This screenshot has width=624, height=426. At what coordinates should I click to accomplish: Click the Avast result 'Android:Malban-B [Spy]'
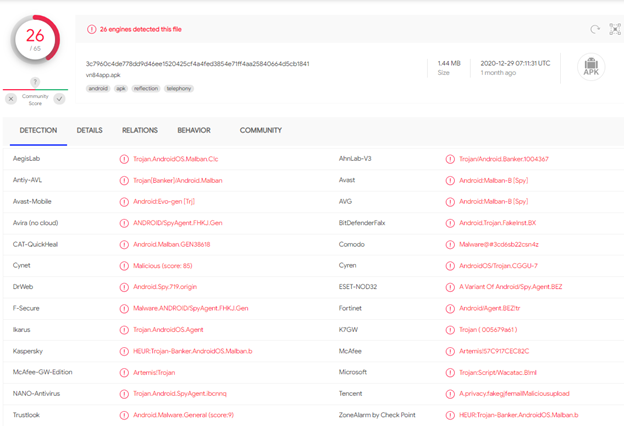(493, 180)
